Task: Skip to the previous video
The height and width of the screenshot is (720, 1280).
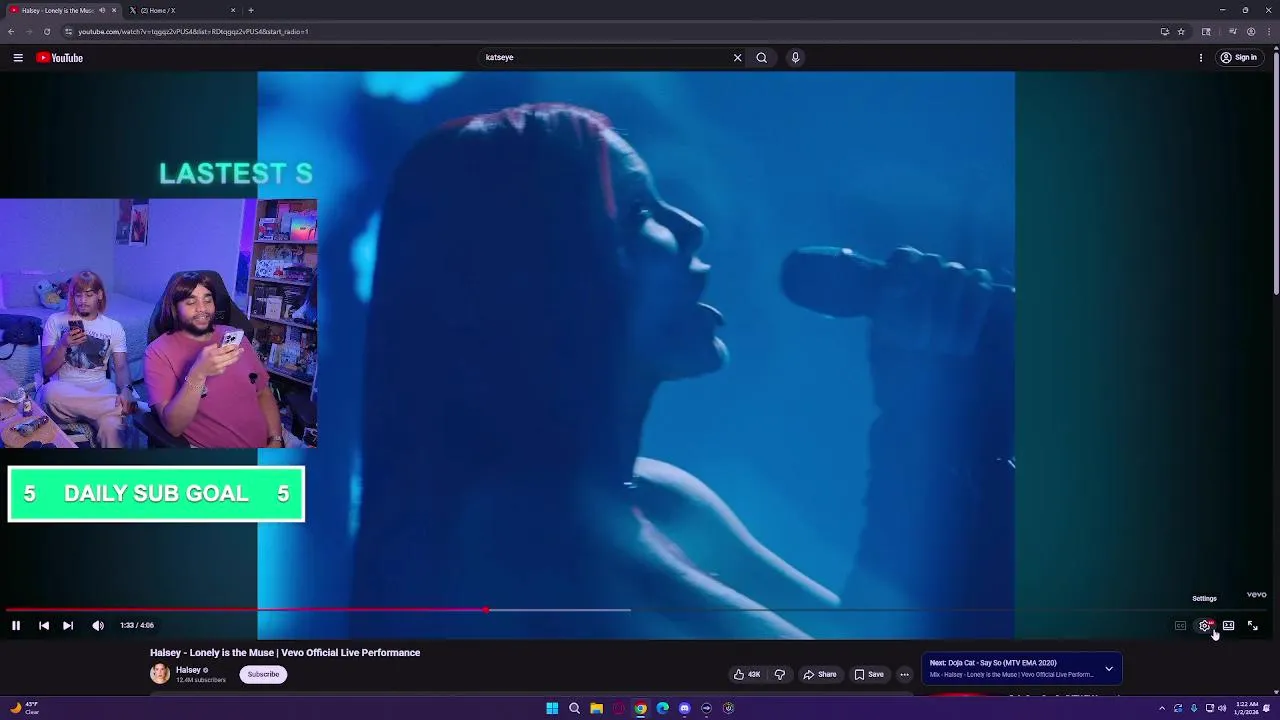Action: pos(44,625)
